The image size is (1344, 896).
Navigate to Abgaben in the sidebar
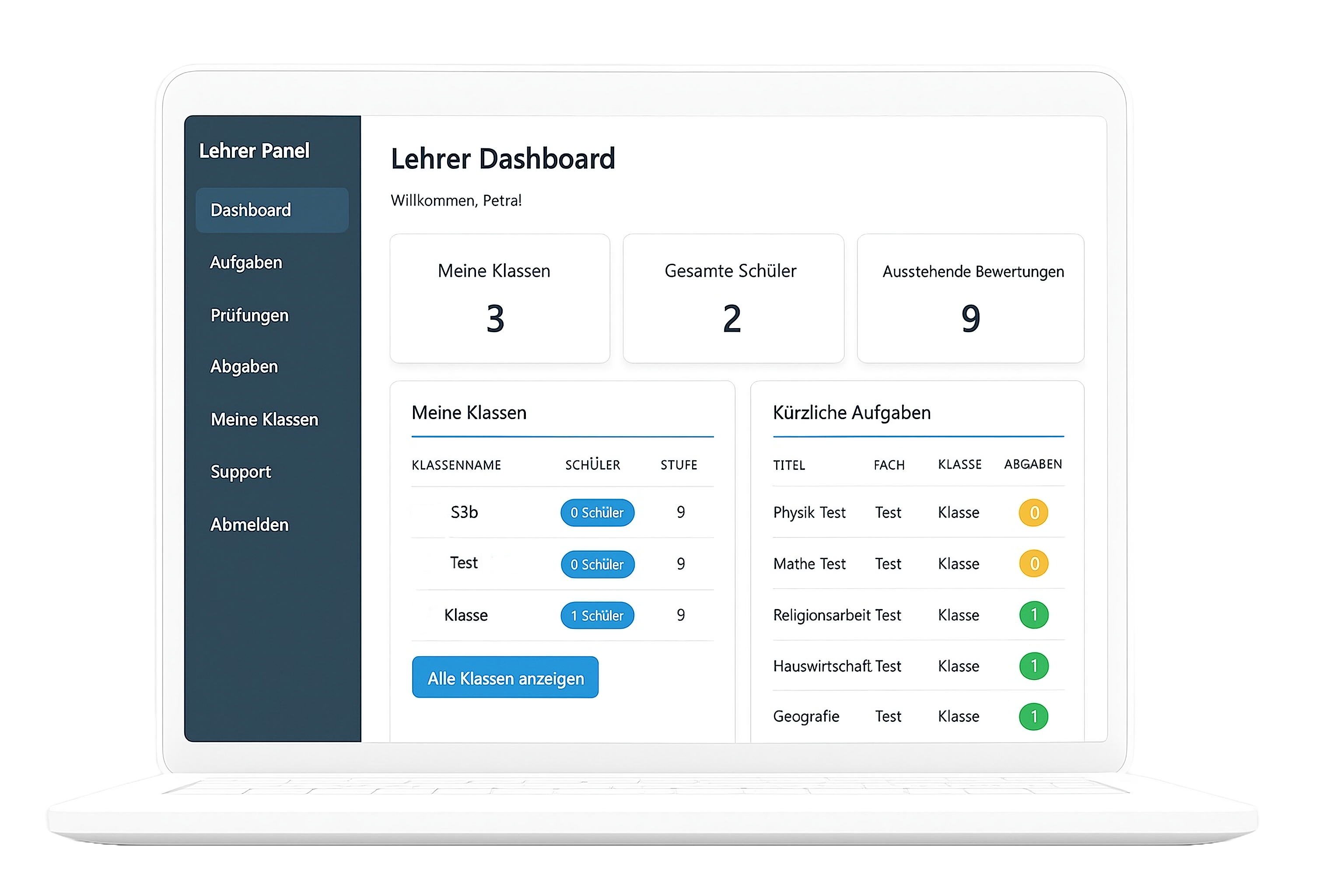pyautogui.click(x=245, y=366)
